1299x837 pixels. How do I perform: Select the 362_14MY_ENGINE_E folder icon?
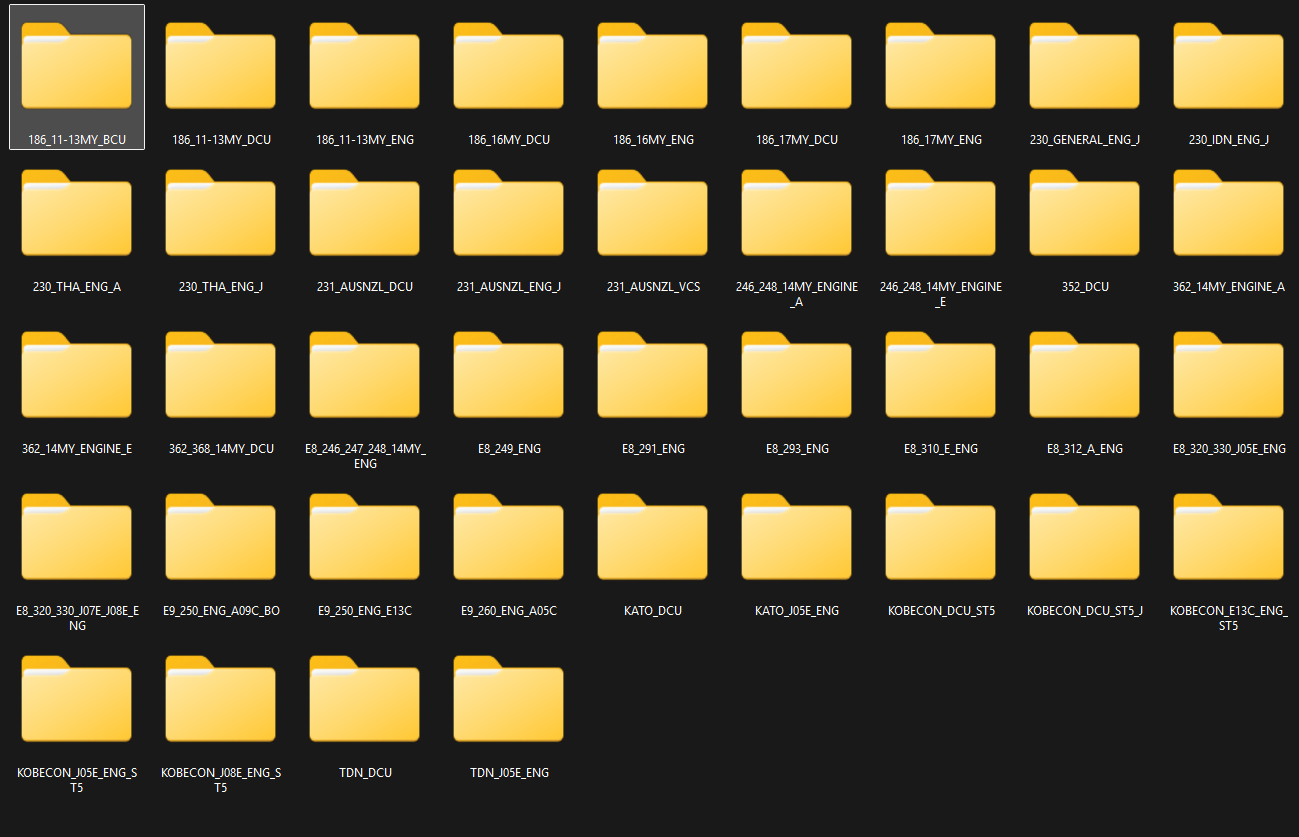tap(76, 374)
